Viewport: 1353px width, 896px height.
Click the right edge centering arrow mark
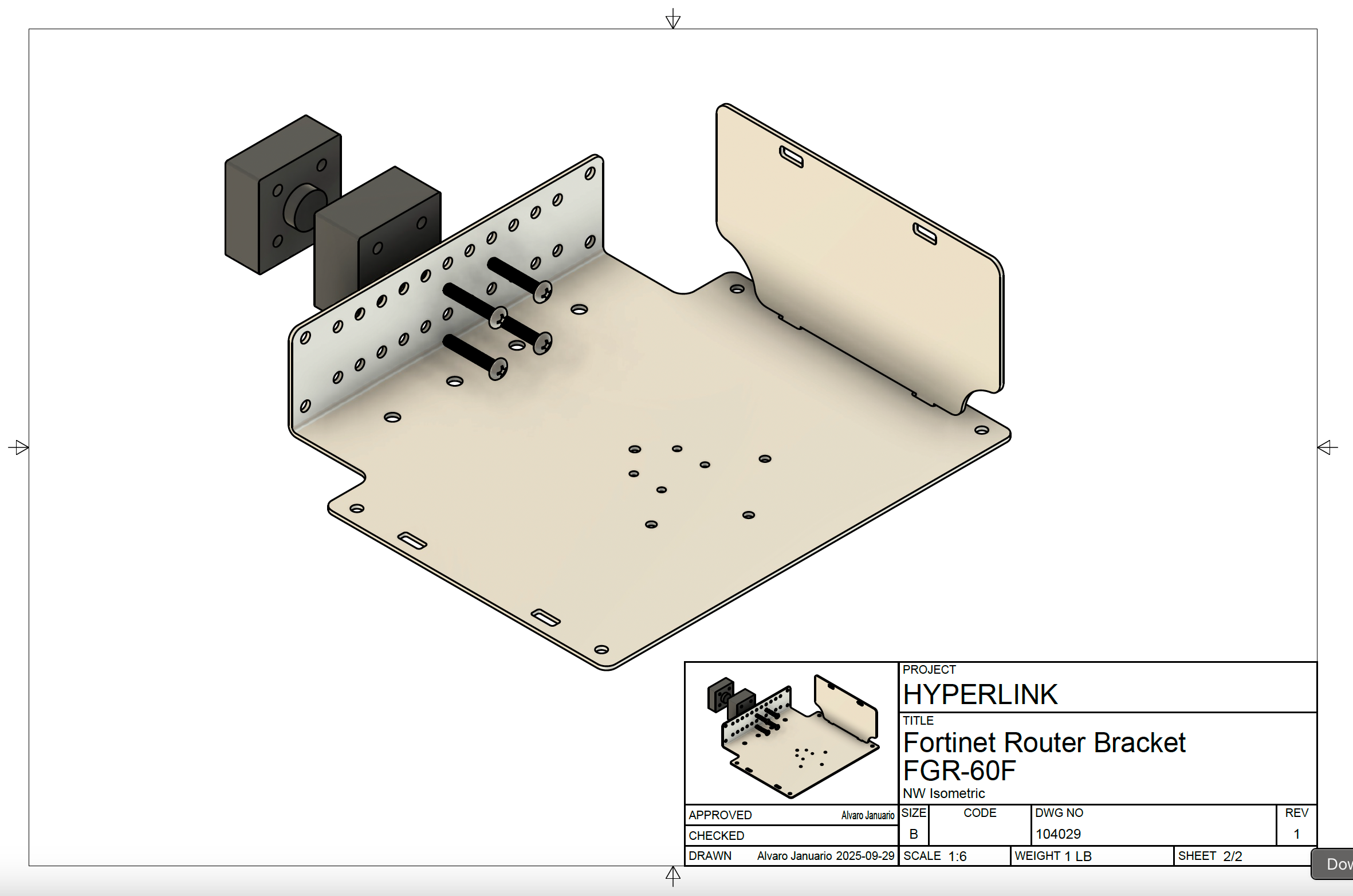[1327, 447]
